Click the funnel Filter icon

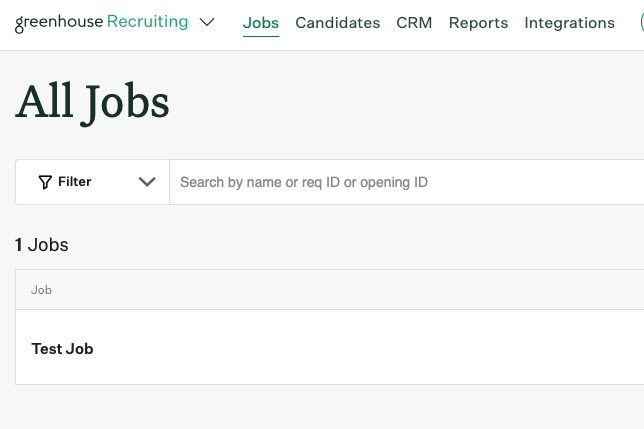(x=45, y=182)
